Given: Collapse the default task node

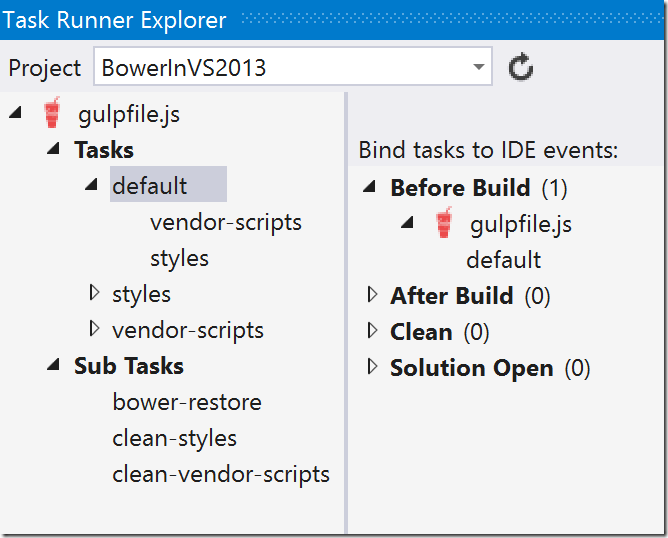Looking at the screenshot, I should pos(92,186).
